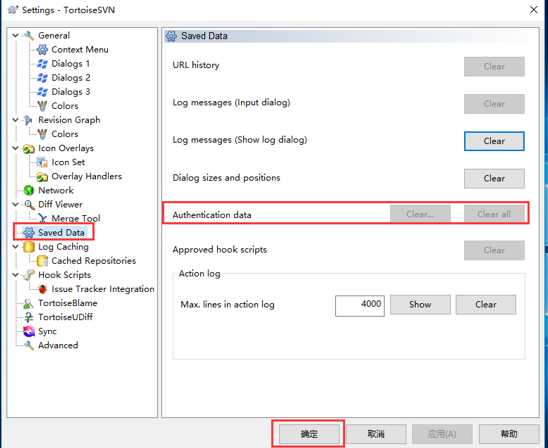
Task: Click the Authentication data label
Action: (x=212, y=215)
